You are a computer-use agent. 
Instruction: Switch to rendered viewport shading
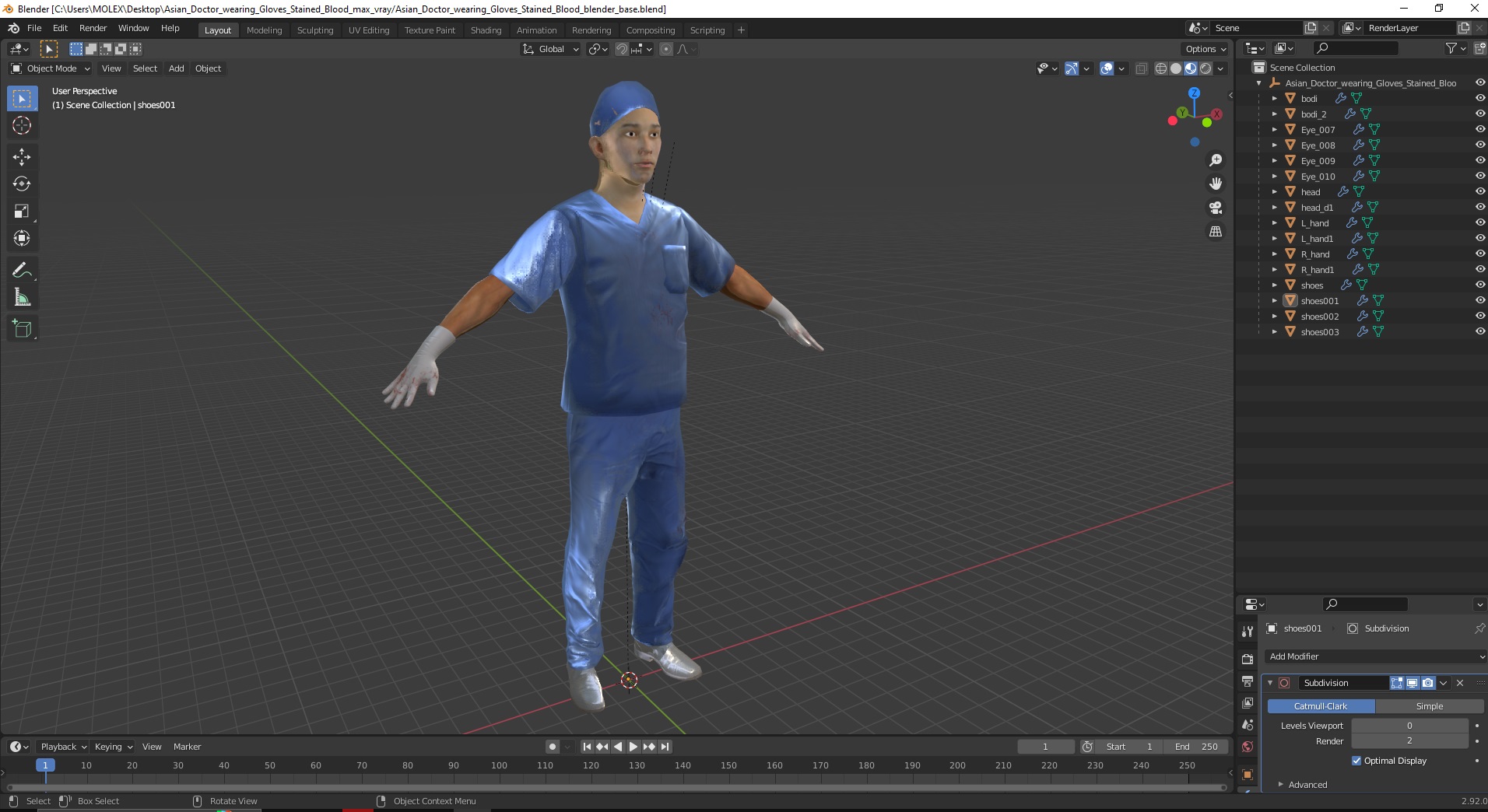click(x=1205, y=68)
